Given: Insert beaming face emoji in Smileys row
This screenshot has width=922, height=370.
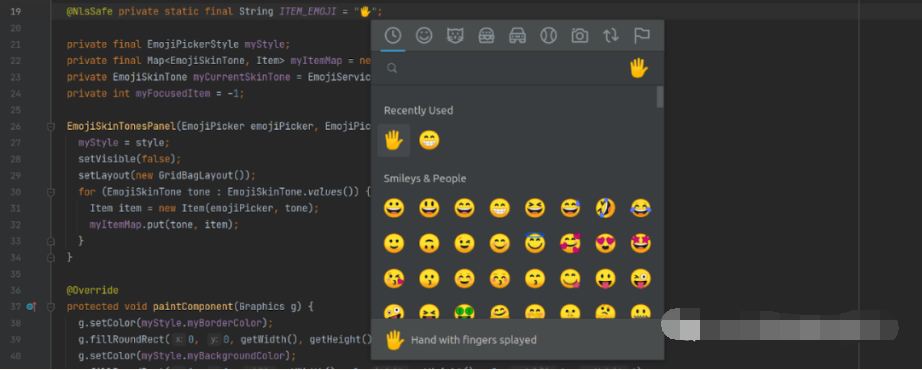Looking at the screenshot, I should tap(500, 208).
